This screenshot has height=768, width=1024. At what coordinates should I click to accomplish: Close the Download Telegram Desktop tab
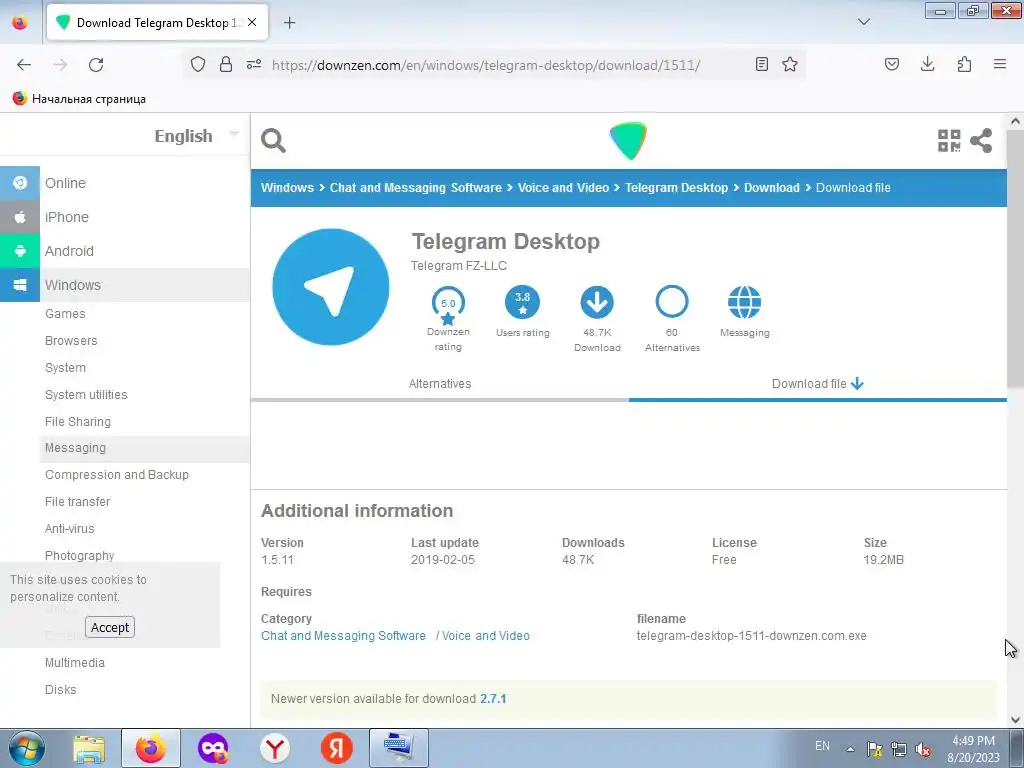252,22
